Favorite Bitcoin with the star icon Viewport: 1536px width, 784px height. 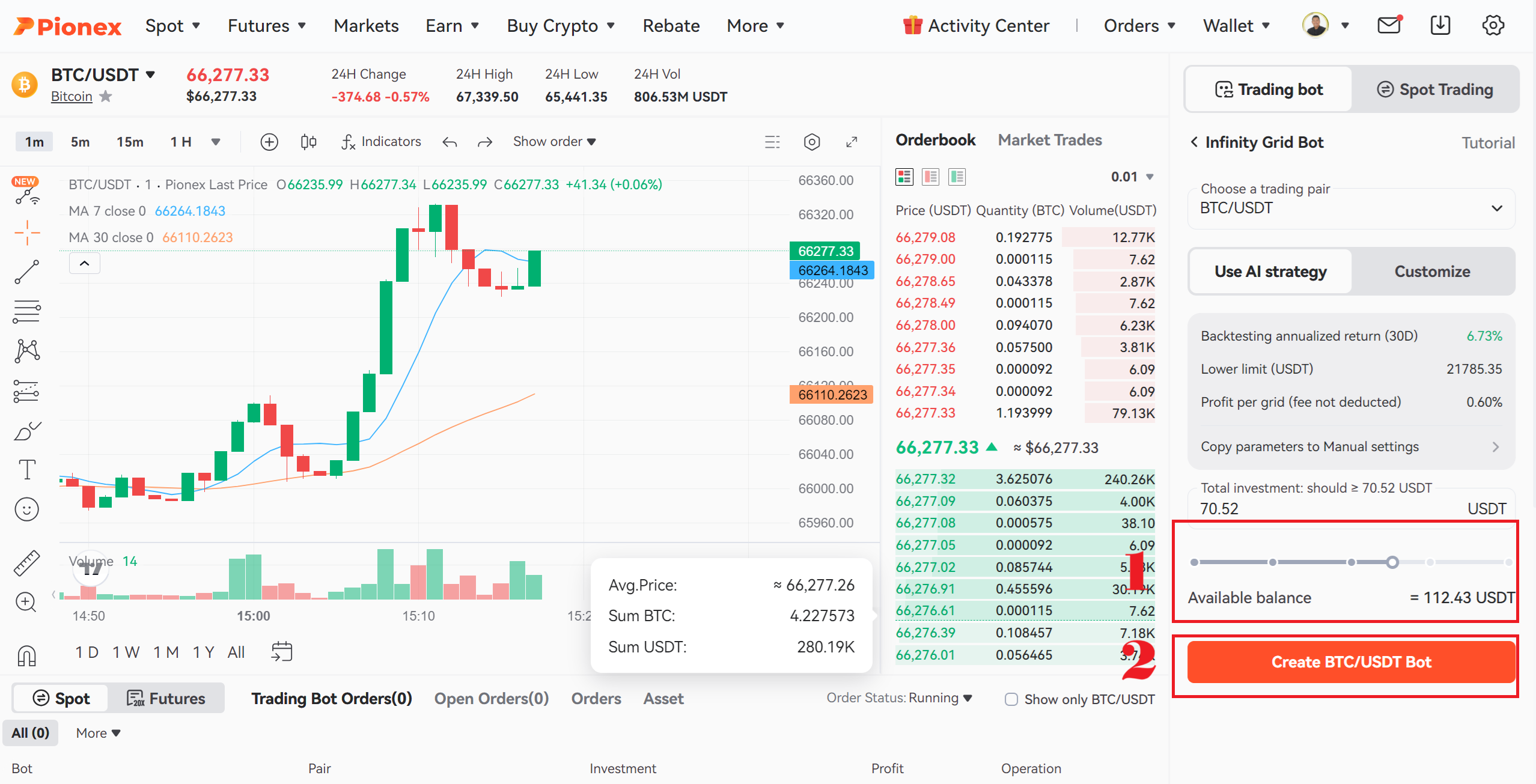click(106, 96)
